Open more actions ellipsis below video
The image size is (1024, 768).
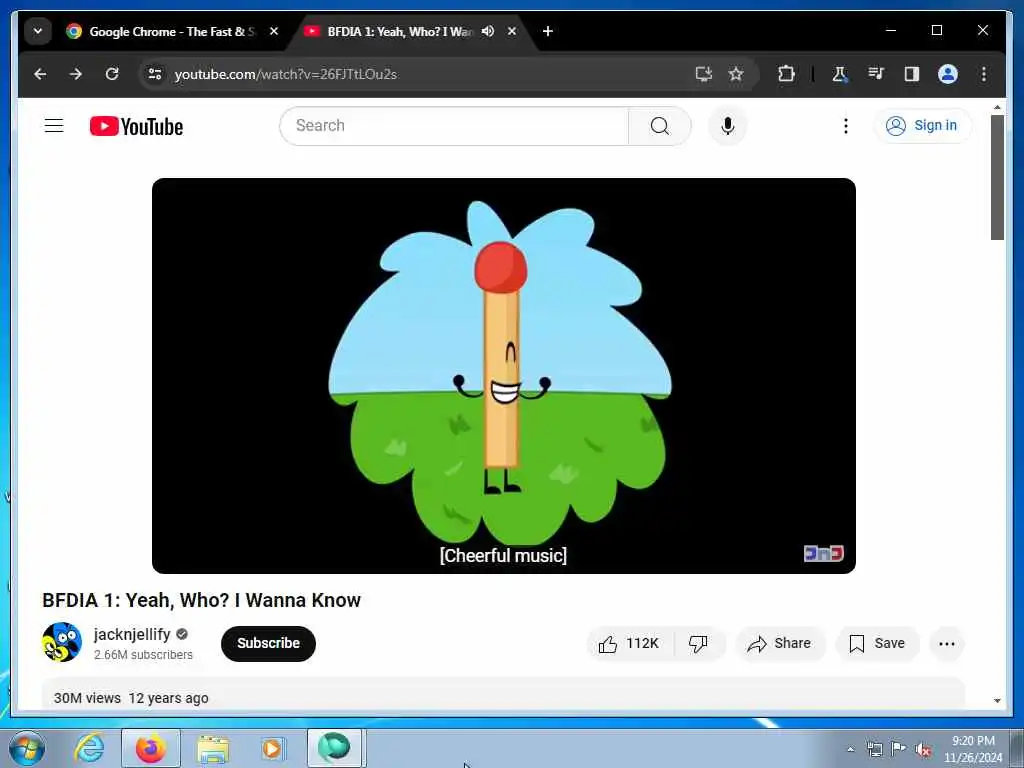click(947, 644)
